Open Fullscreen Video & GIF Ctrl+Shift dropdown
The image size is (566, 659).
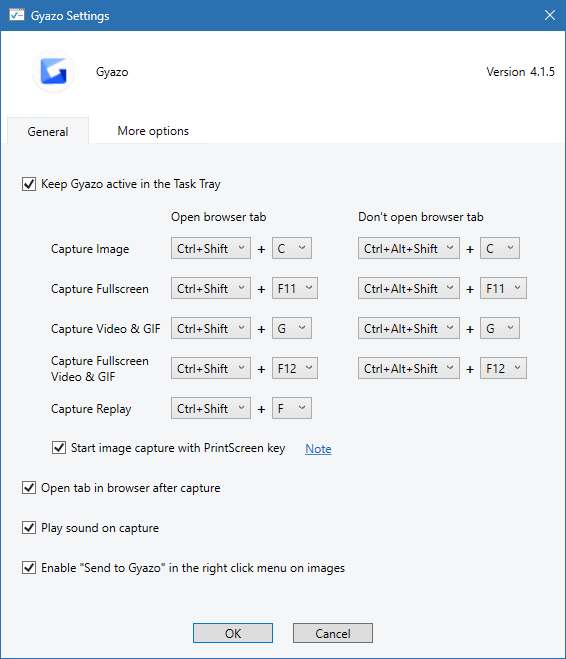[x=211, y=368]
